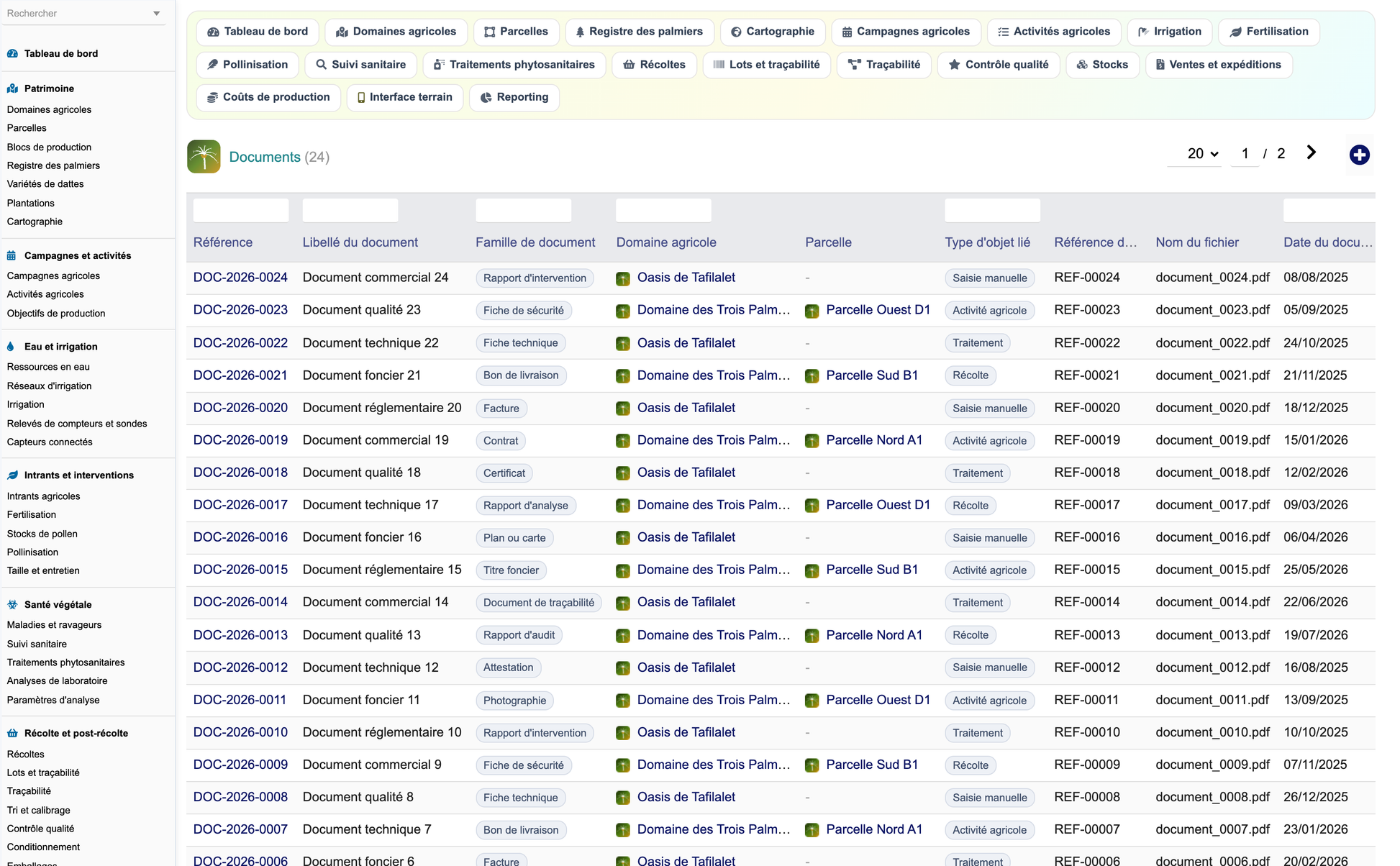The width and height of the screenshot is (1400, 866).
Task: Open Tableau de bord in the sidebar
Action: pos(61,53)
